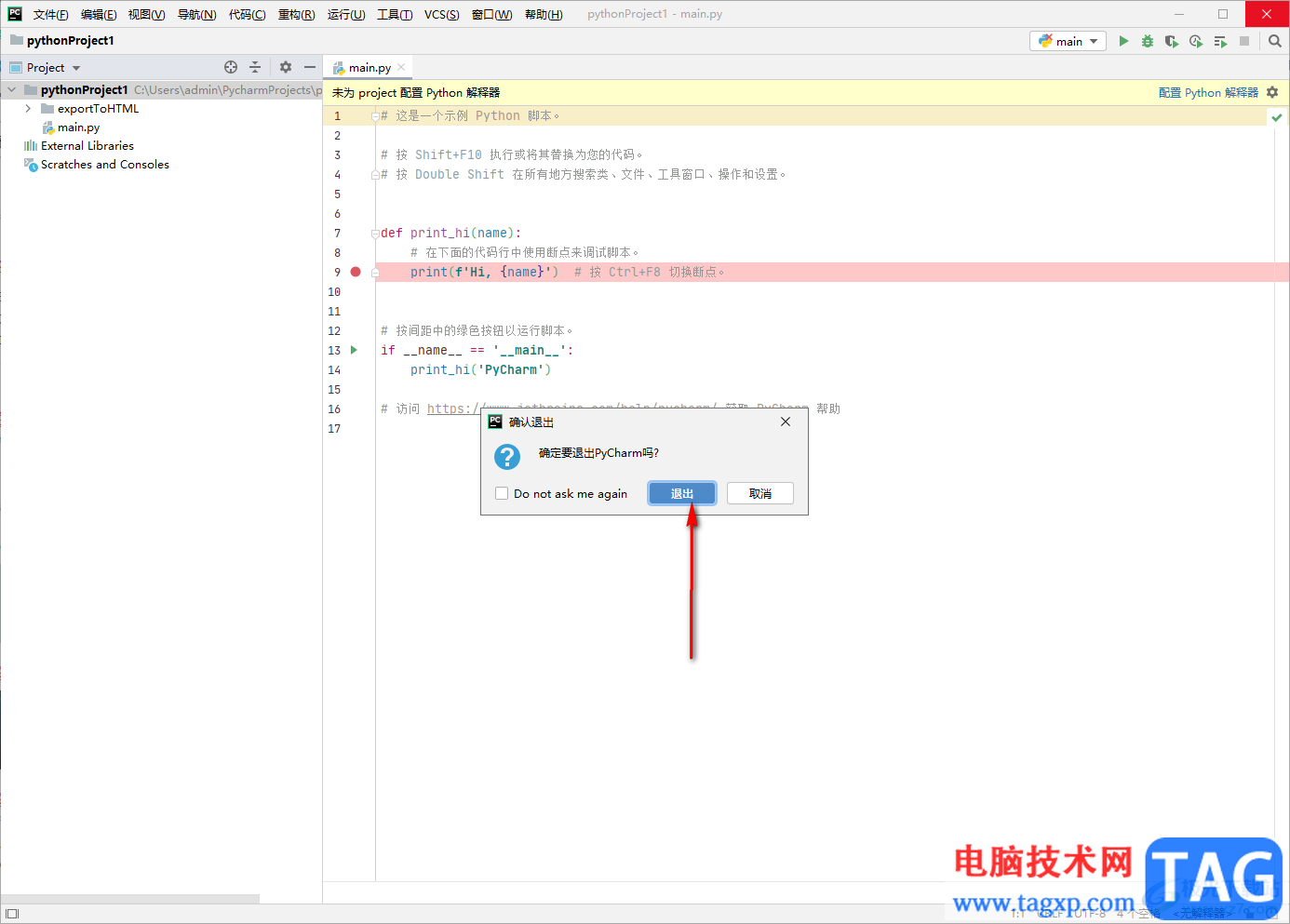Screen dimensions: 1290x924
Task: Click line 14 print_hi('PyCharm') code
Action: [480, 369]
